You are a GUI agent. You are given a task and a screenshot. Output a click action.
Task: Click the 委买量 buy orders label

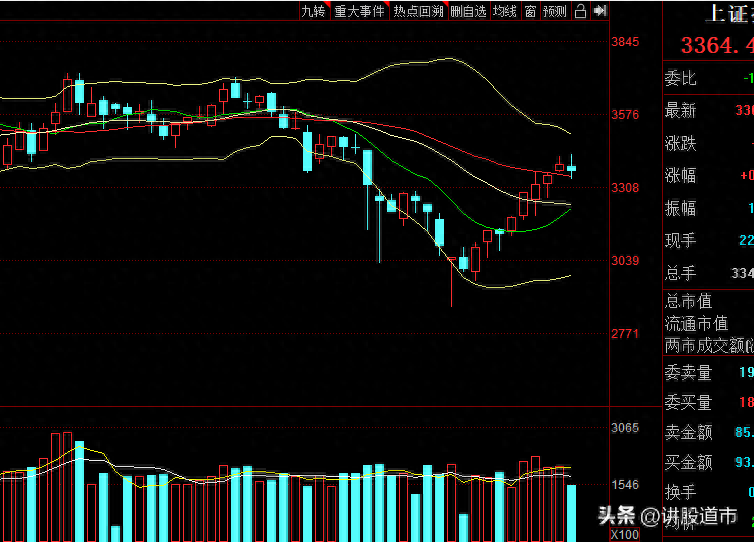688,403
